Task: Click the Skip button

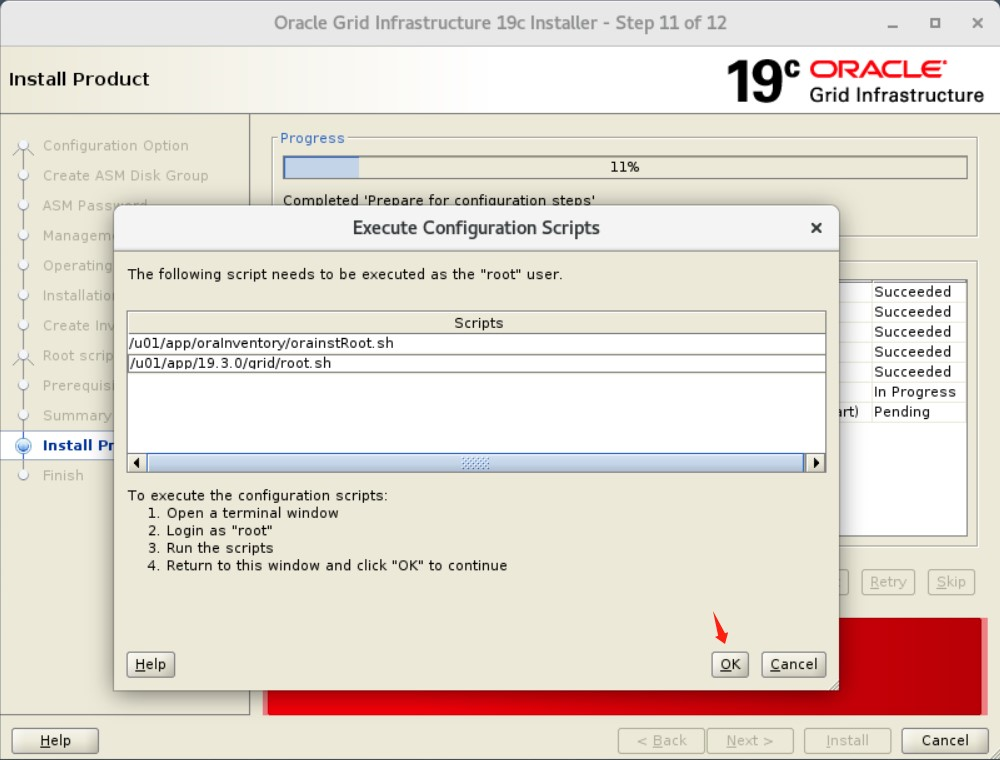Action: tap(951, 581)
